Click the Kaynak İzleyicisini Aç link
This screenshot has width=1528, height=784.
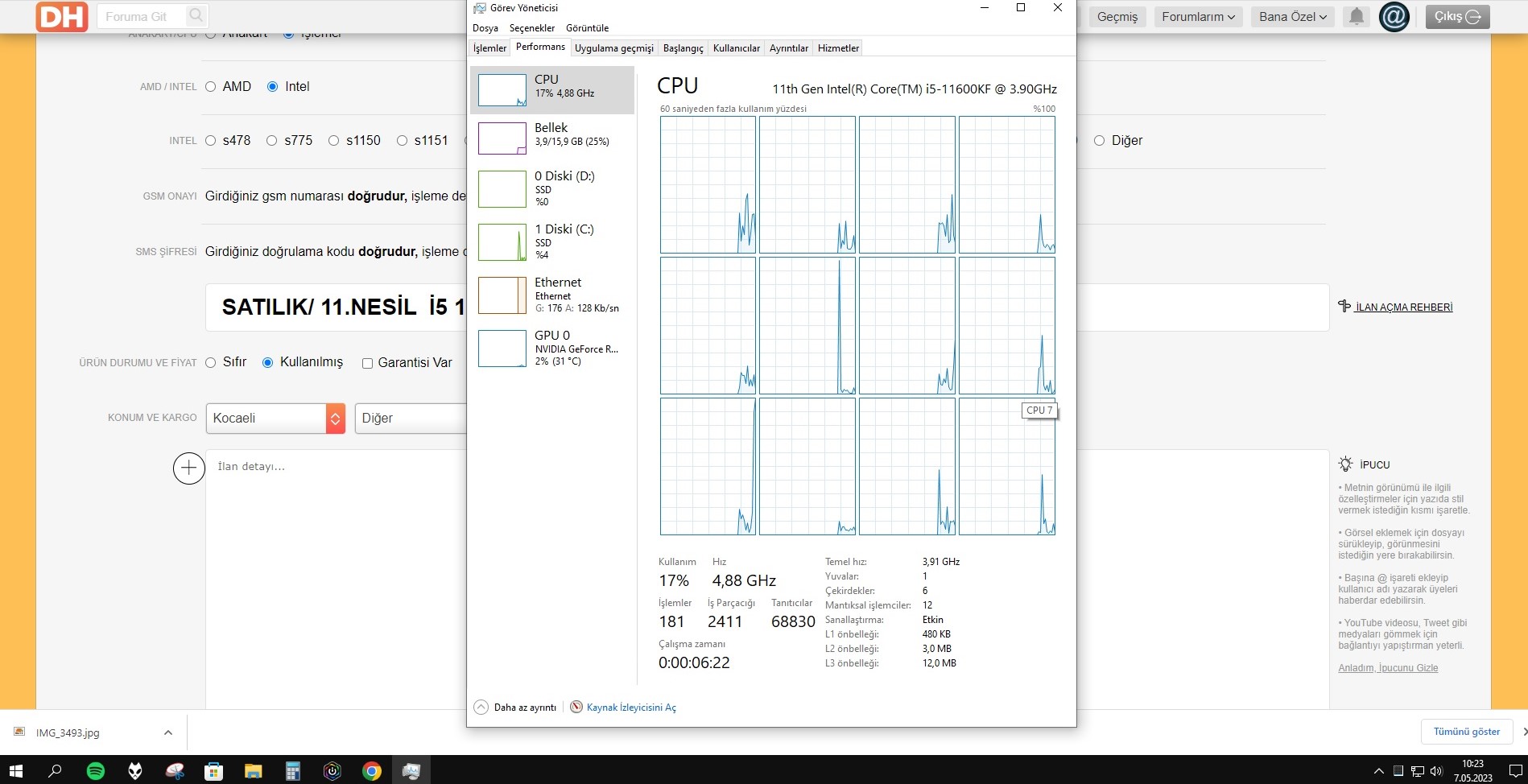[631, 708]
